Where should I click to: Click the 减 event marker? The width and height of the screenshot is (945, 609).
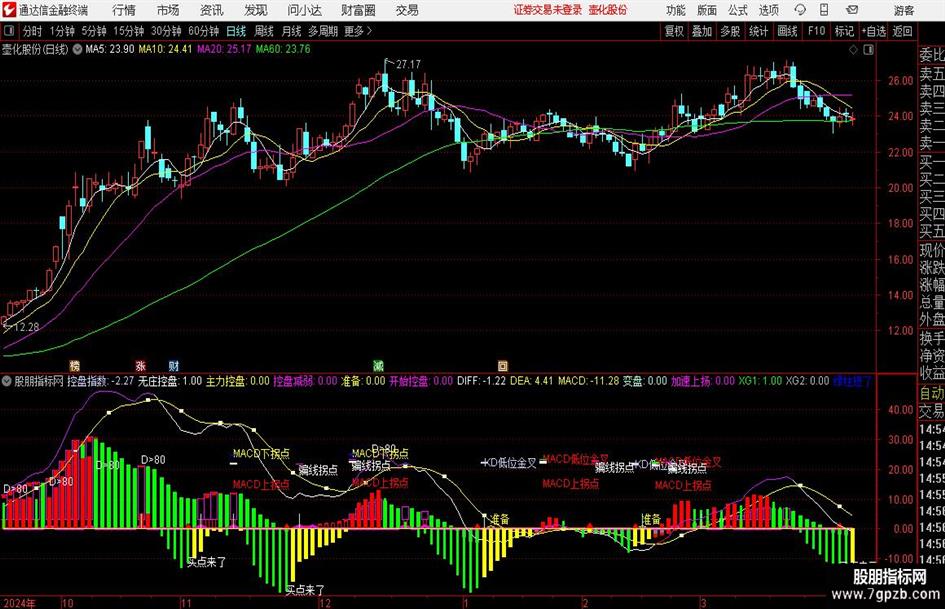coord(378,366)
